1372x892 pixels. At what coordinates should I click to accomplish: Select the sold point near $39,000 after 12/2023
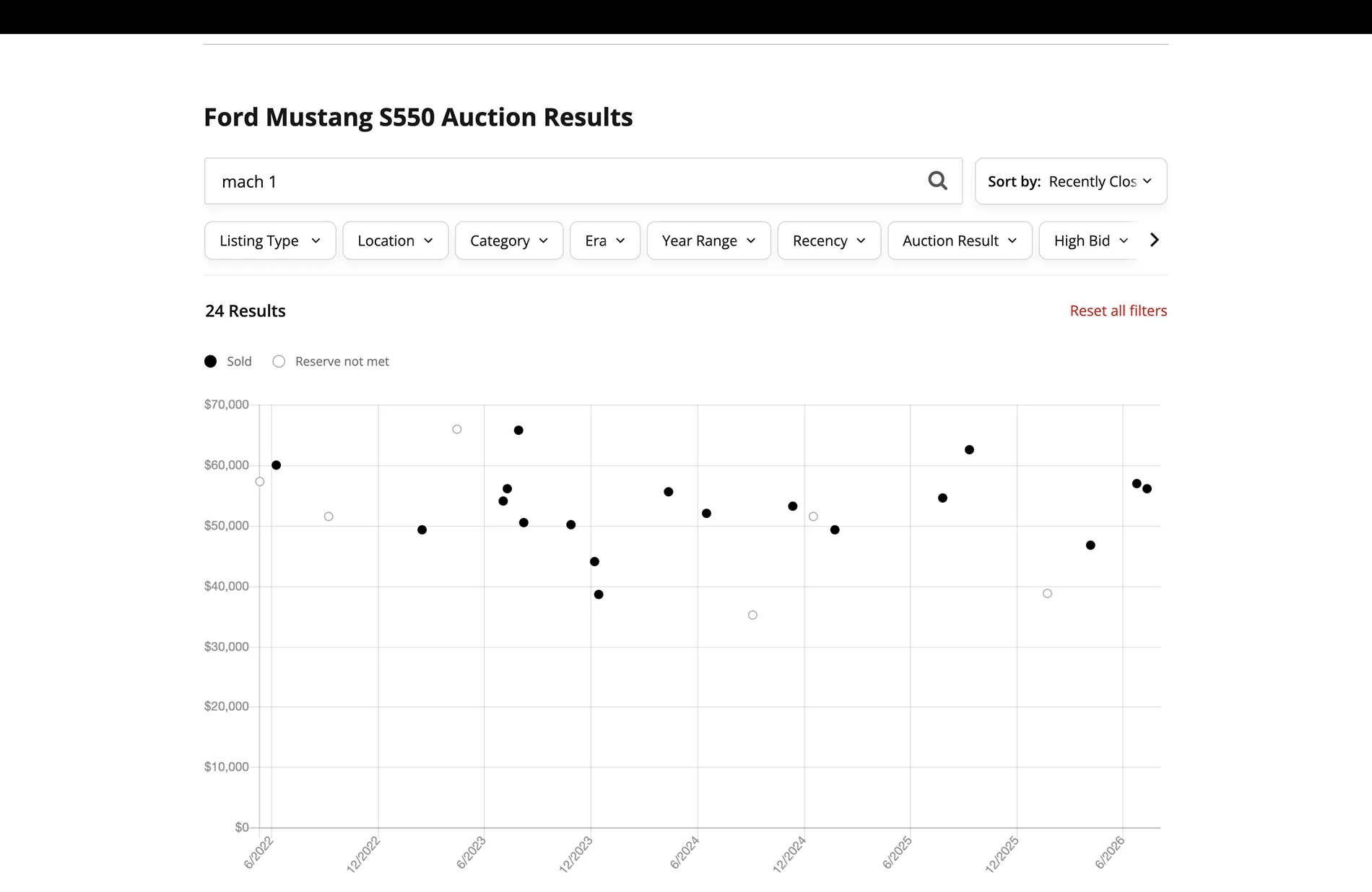tap(599, 594)
